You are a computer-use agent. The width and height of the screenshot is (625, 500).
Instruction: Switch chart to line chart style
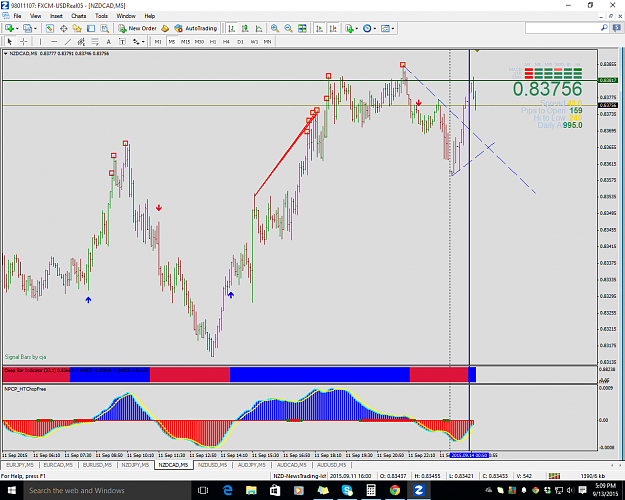point(259,28)
